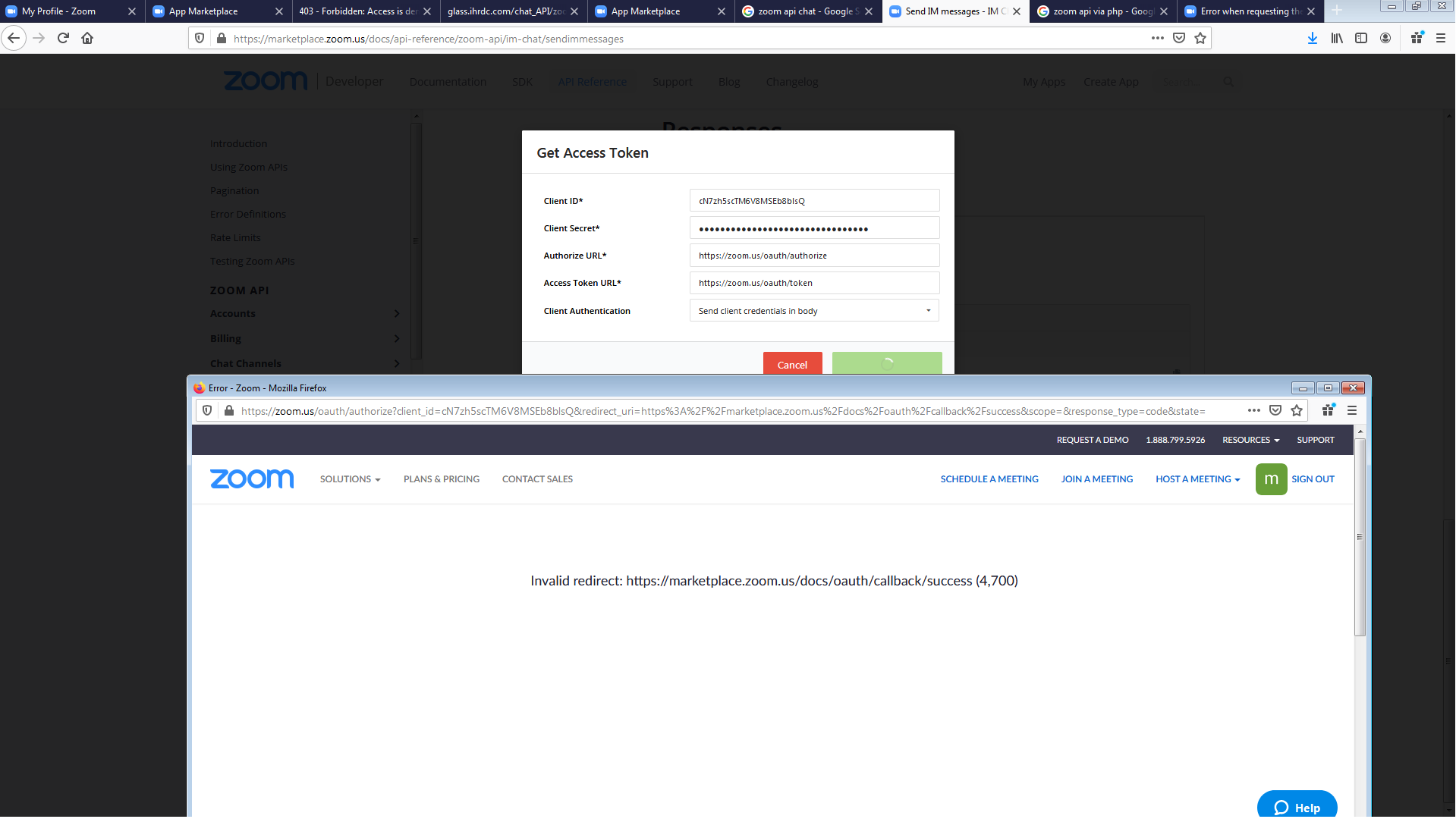Save to Pocket in main address bar
This screenshot has width=1456, height=819.
1179,38
